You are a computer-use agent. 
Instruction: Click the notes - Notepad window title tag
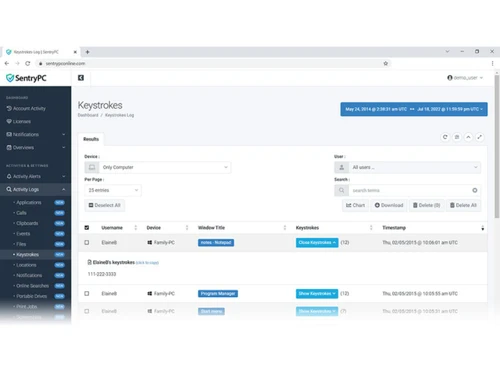point(216,242)
